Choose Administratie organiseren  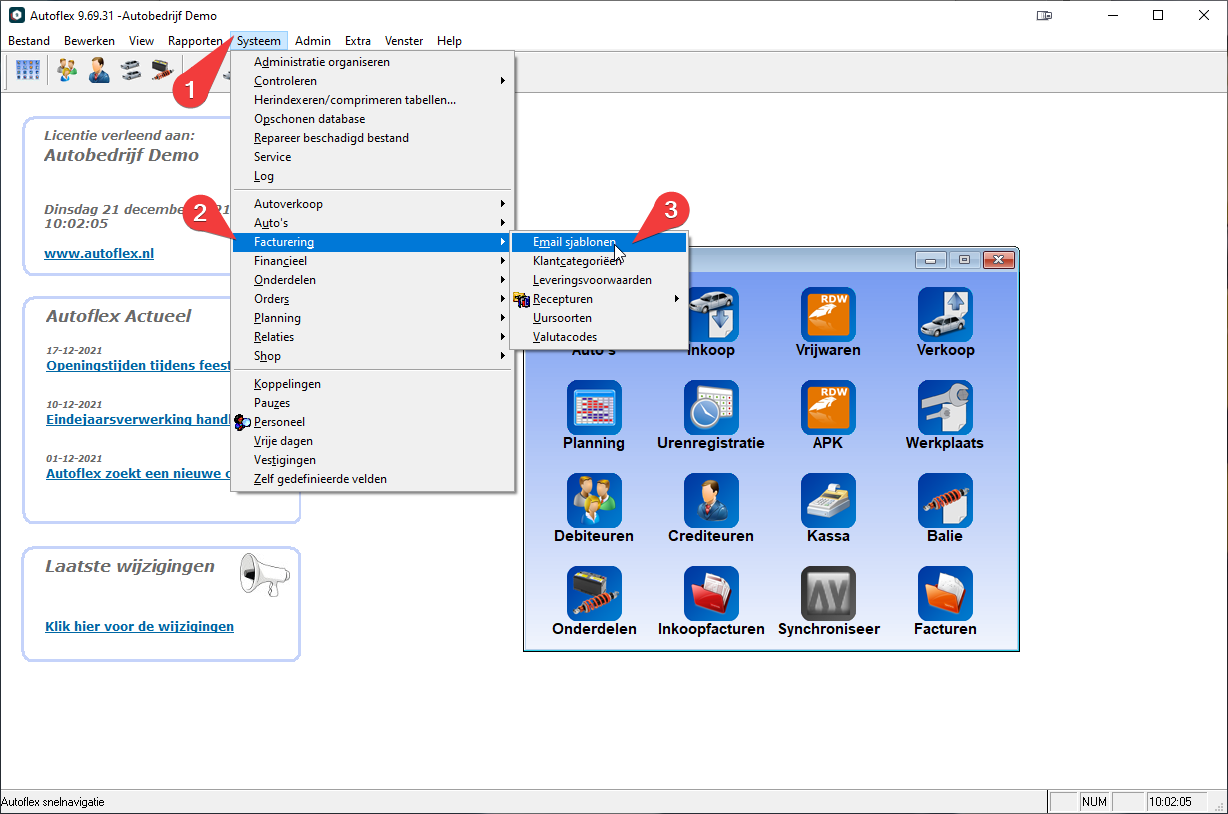(x=372, y=62)
